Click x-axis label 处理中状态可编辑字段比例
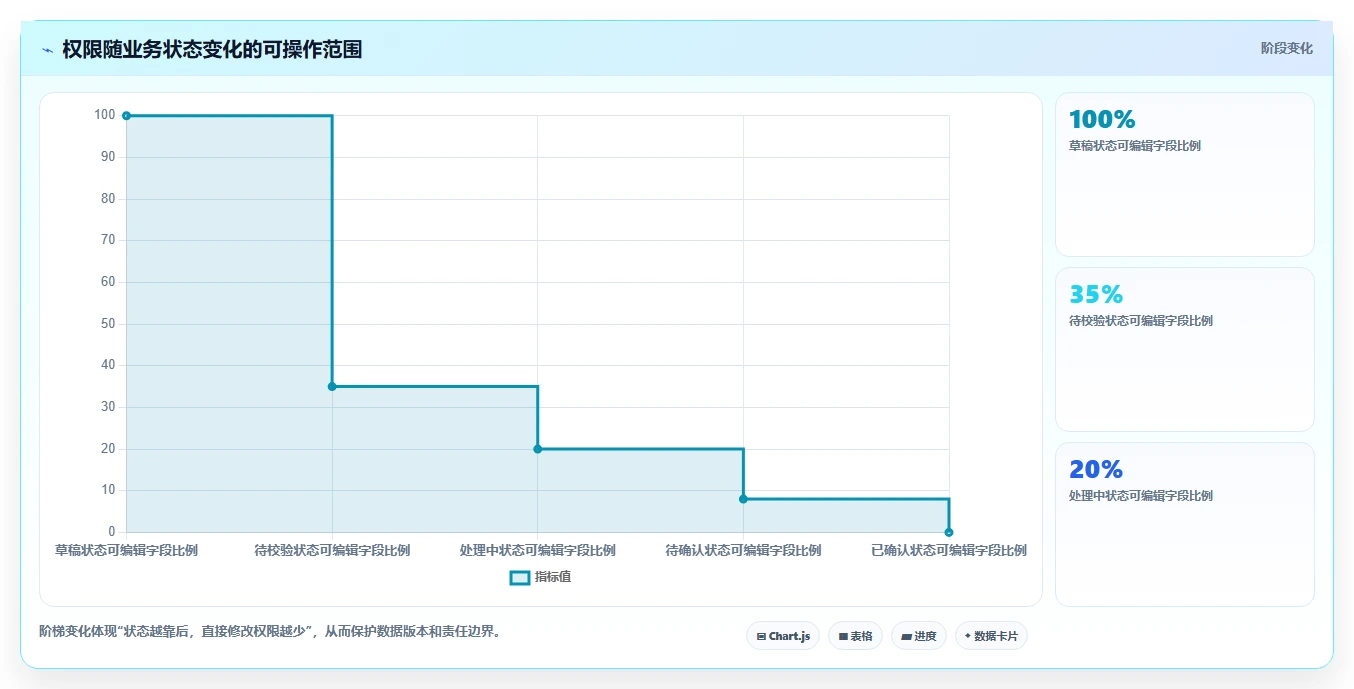Screen dimensions: 1354x689 pos(538,550)
